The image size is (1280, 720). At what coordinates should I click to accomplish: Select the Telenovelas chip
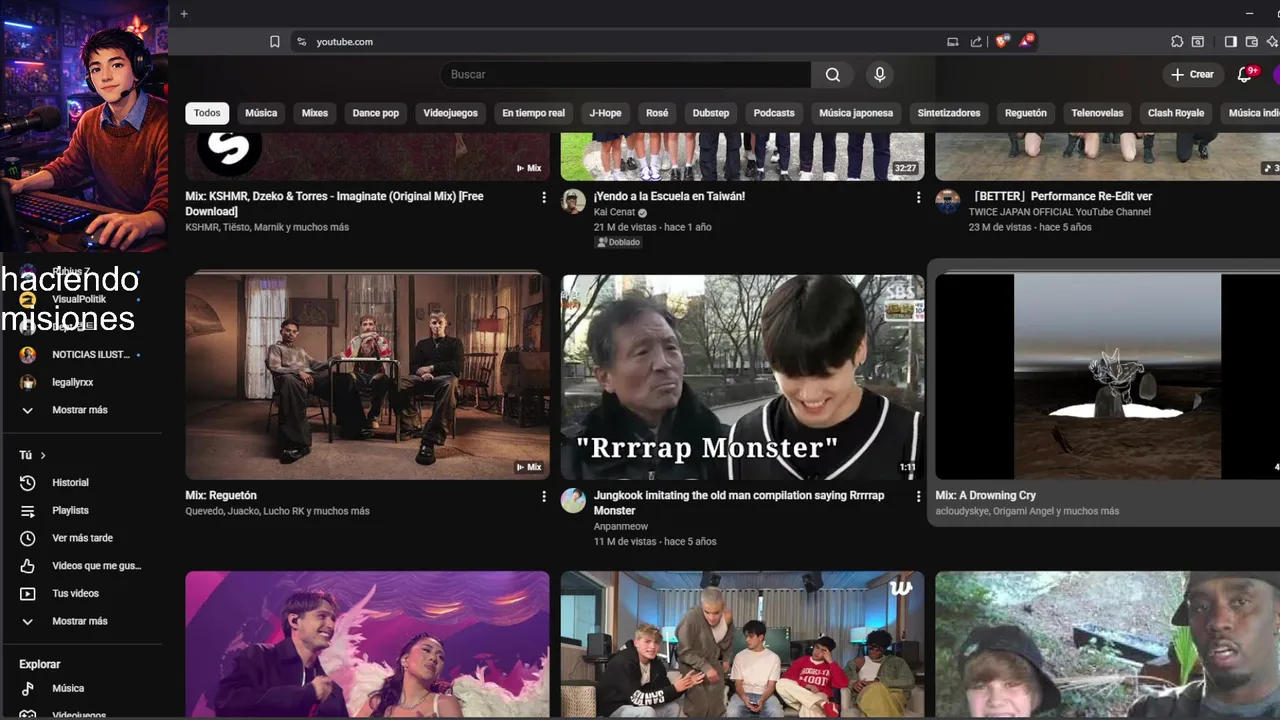point(1097,113)
